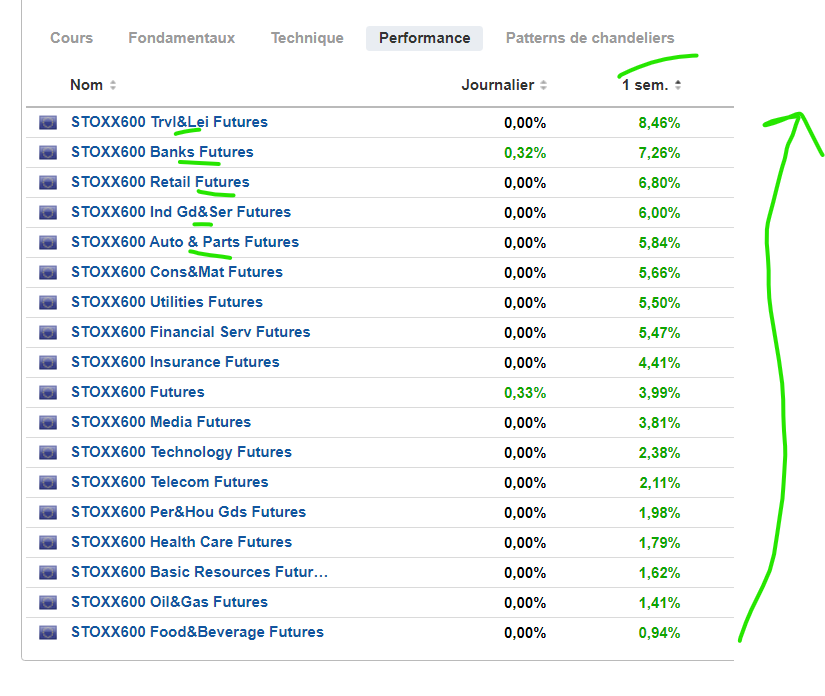Click the EU flag icon beside Utilities Futures
The image size is (825, 696).
click(x=48, y=302)
